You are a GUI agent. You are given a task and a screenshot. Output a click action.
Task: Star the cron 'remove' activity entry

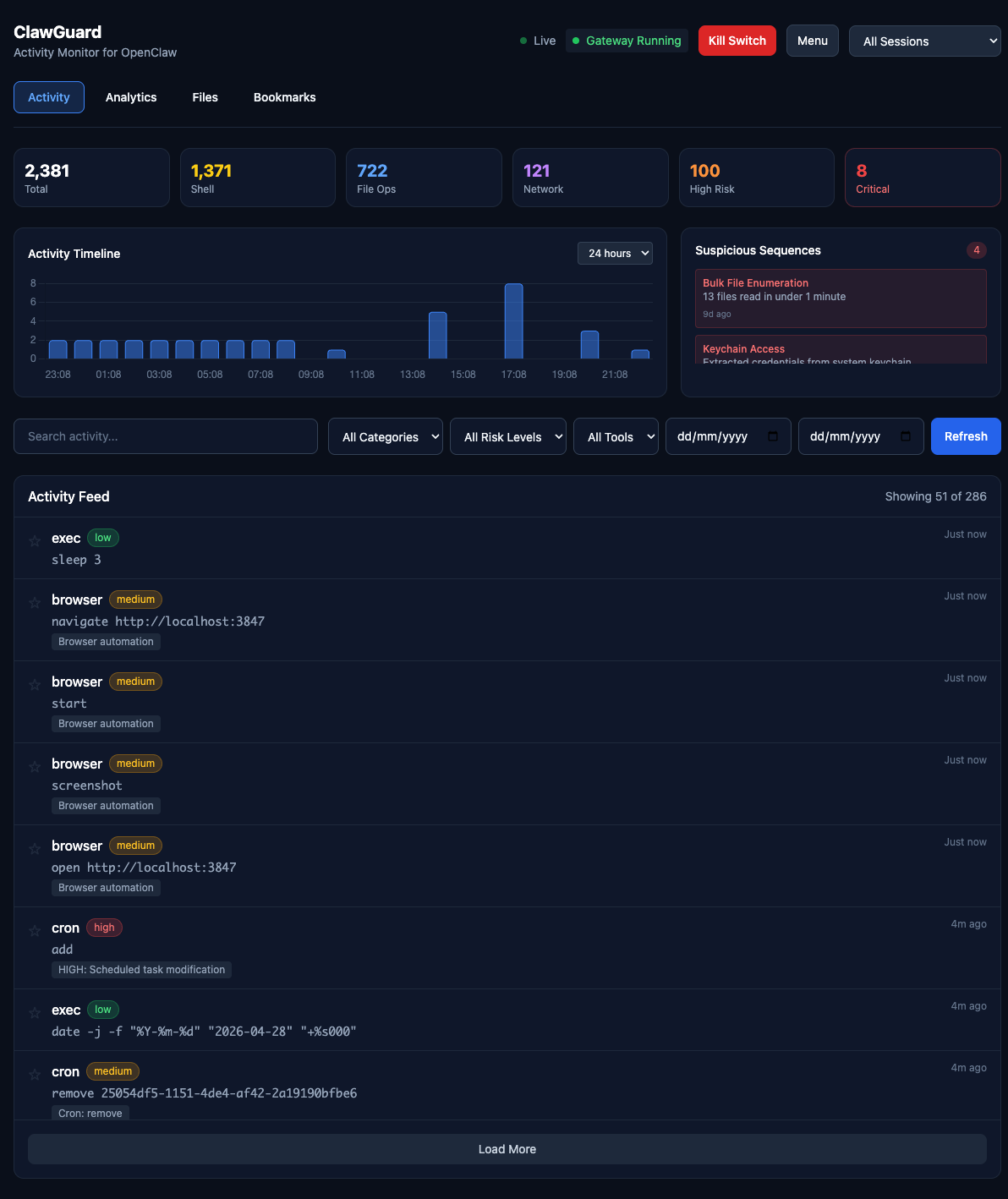pyautogui.click(x=35, y=1074)
